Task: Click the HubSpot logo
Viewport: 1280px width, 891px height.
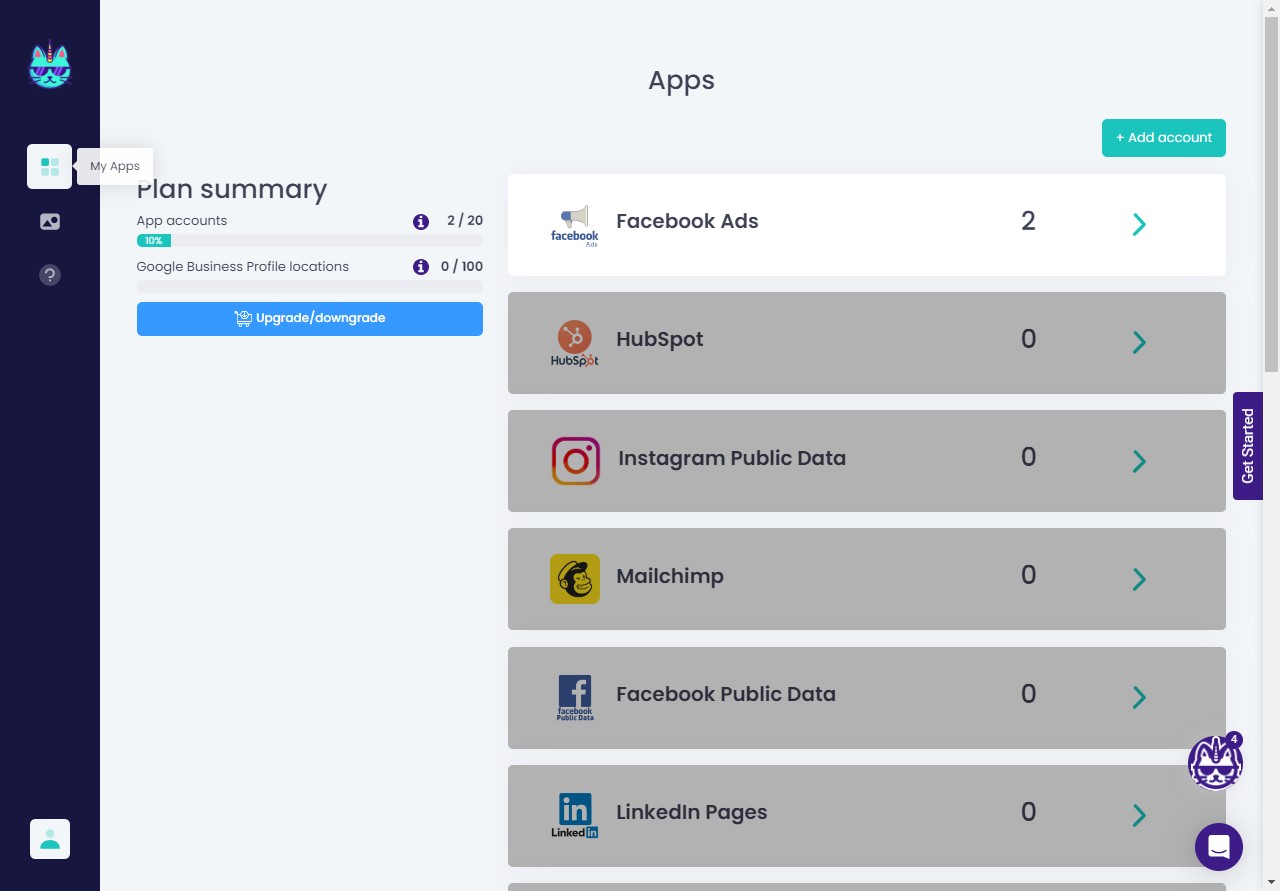Action: (575, 343)
